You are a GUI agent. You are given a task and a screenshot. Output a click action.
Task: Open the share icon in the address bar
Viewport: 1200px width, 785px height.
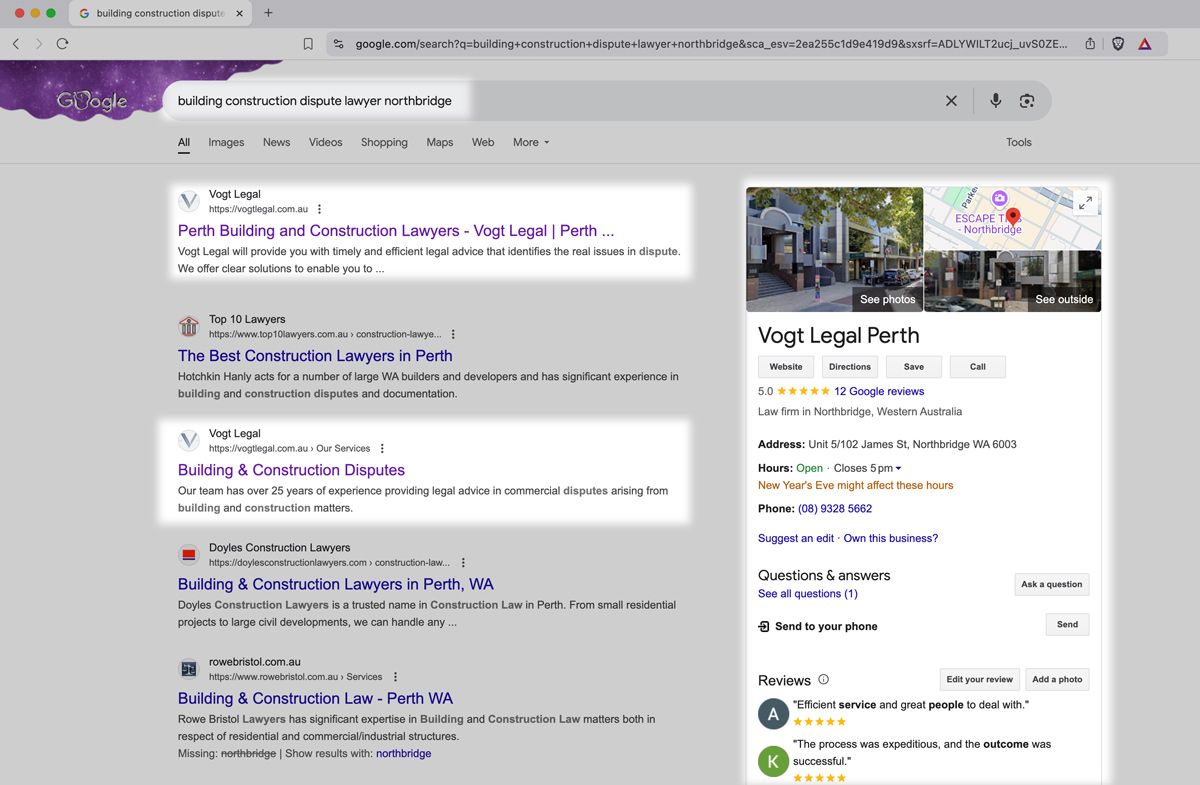[x=1090, y=43]
